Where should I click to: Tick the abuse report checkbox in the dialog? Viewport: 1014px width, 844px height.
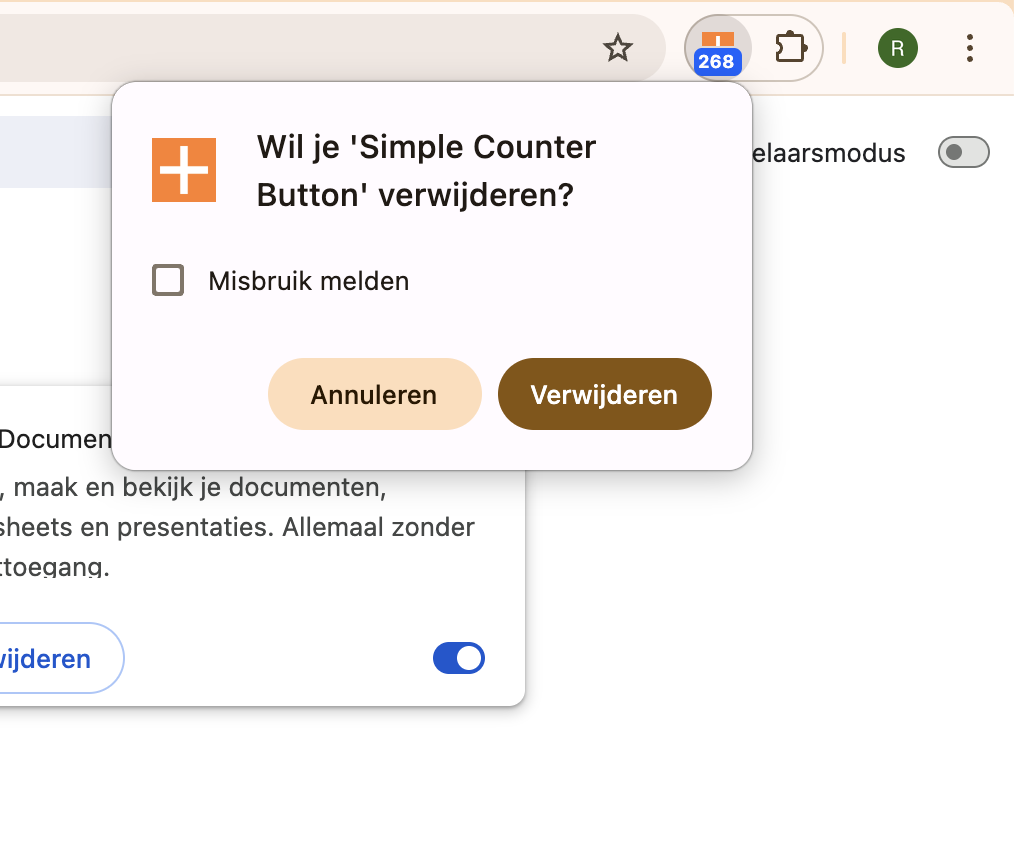(x=167, y=280)
